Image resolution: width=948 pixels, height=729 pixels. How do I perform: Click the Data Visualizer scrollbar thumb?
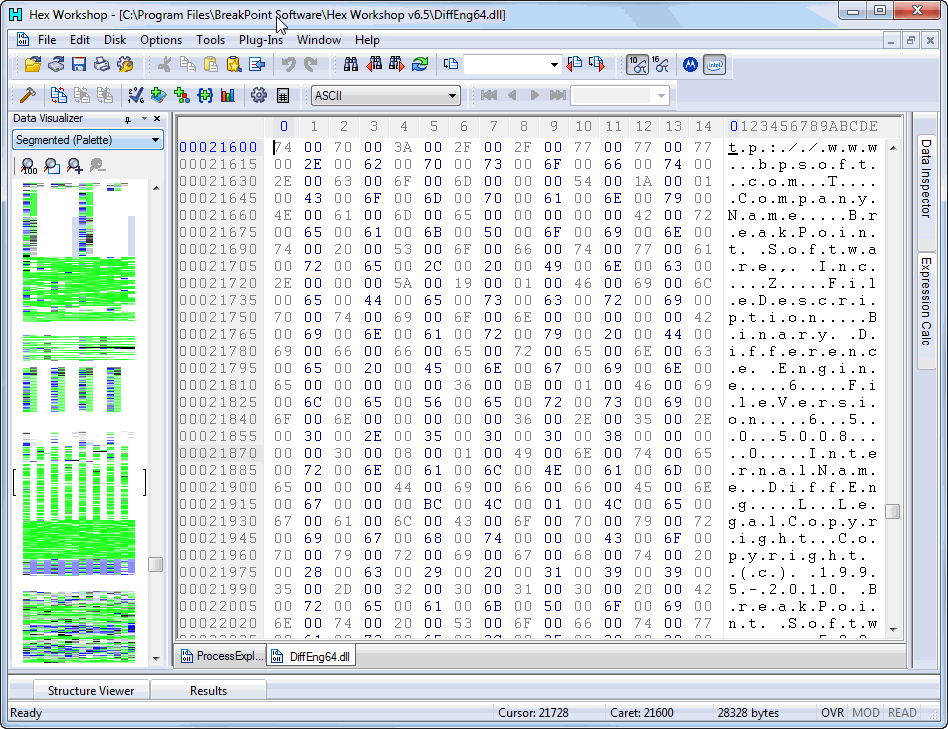click(x=155, y=564)
